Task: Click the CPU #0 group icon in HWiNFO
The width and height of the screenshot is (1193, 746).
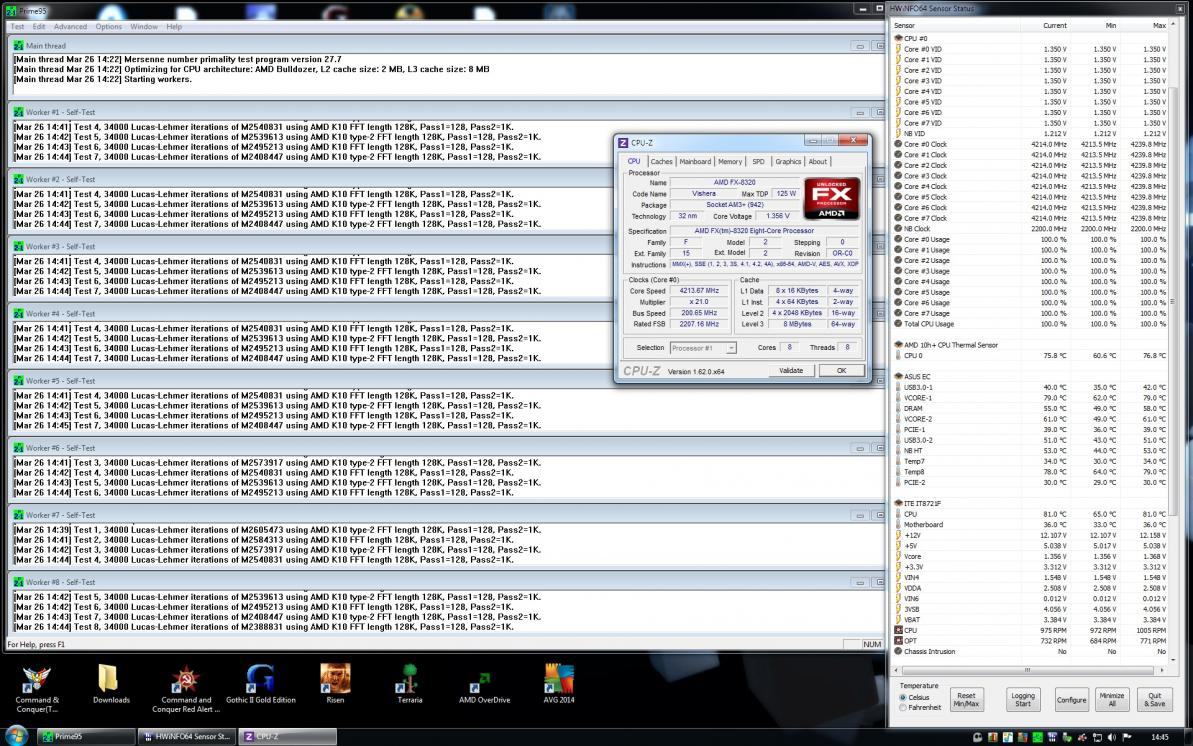Action: [898, 38]
